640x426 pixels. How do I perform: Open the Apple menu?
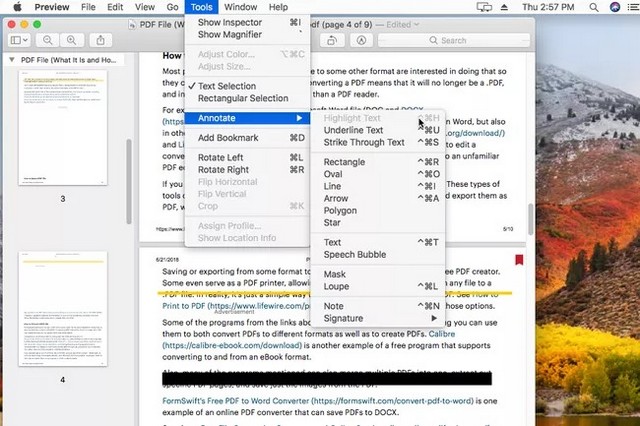point(17,7)
